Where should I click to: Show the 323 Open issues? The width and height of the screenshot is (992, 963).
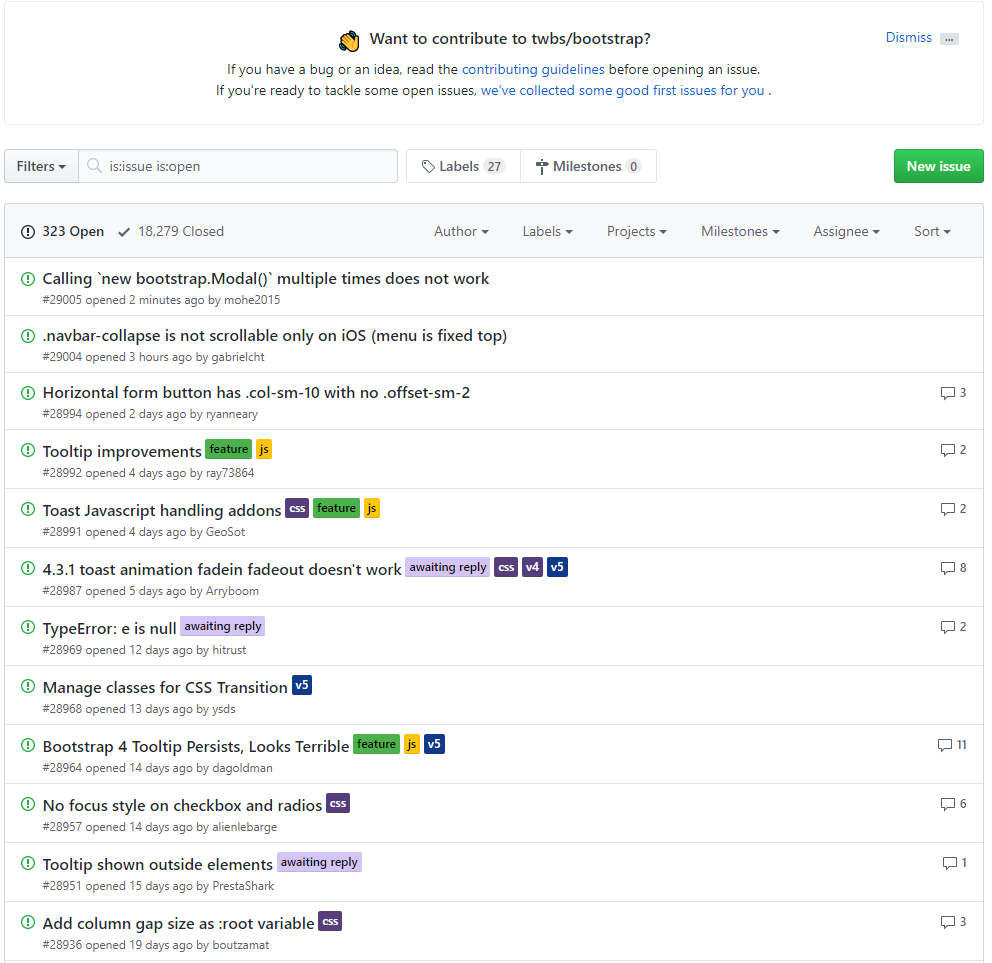(x=63, y=232)
